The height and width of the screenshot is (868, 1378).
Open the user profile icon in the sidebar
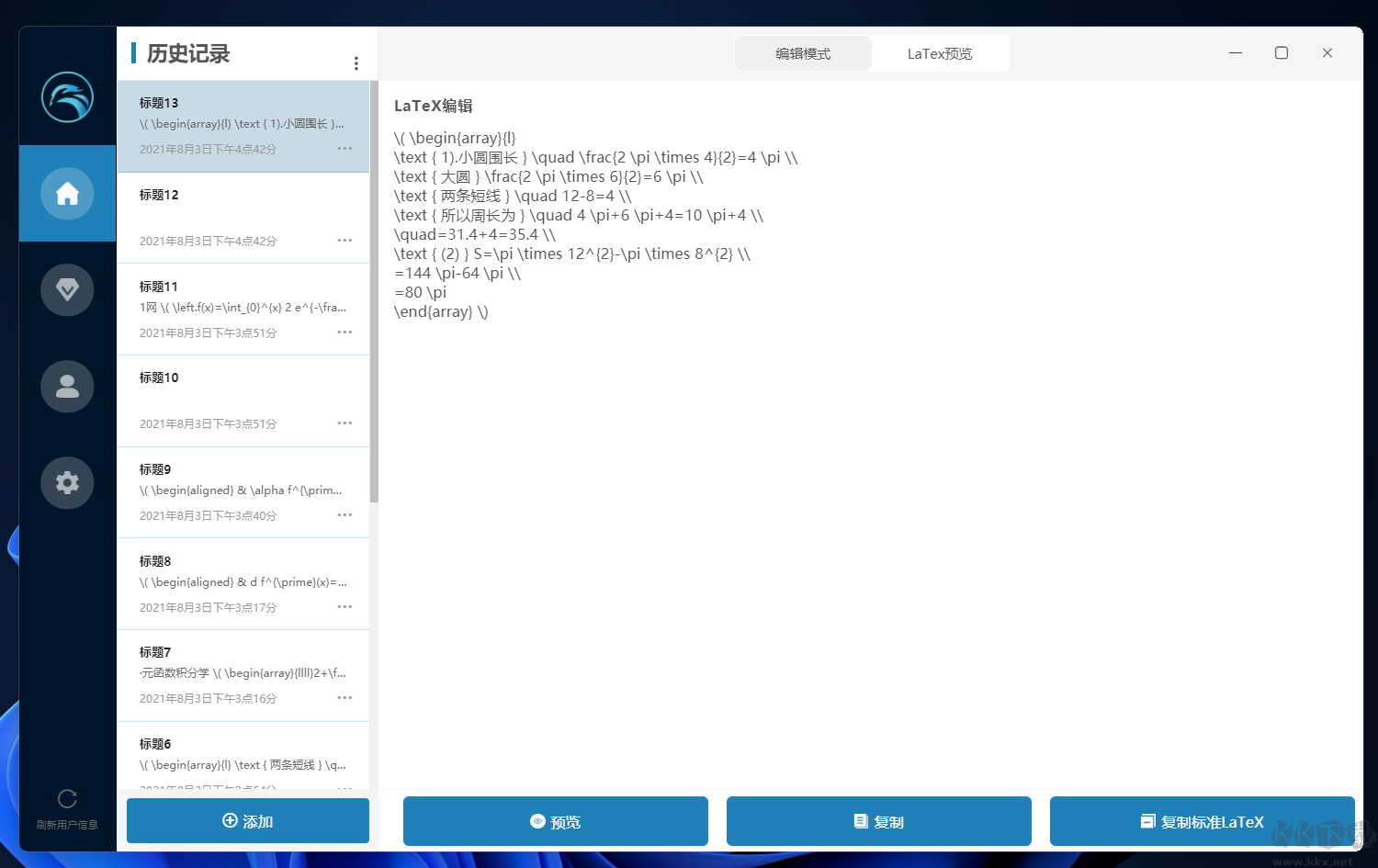coord(67,387)
